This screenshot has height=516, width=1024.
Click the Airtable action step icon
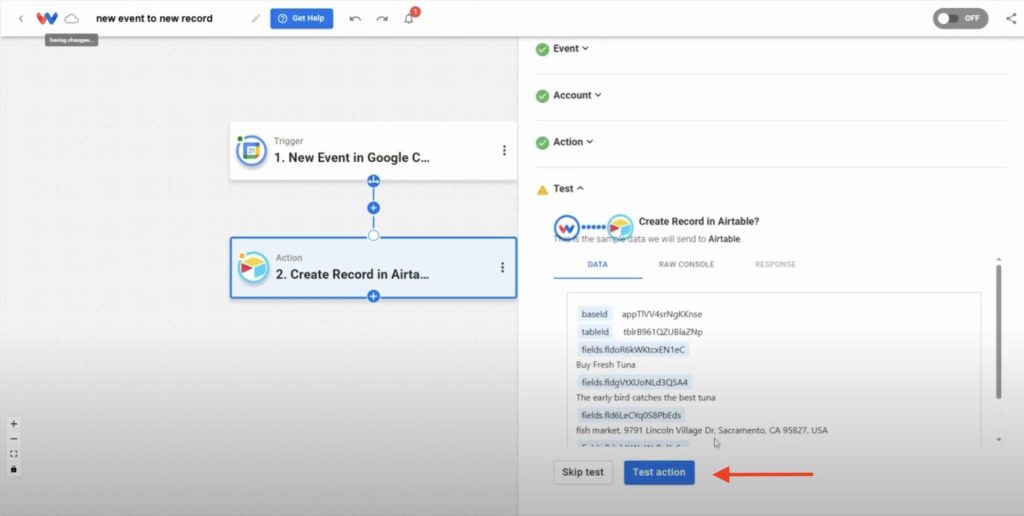click(253, 267)
